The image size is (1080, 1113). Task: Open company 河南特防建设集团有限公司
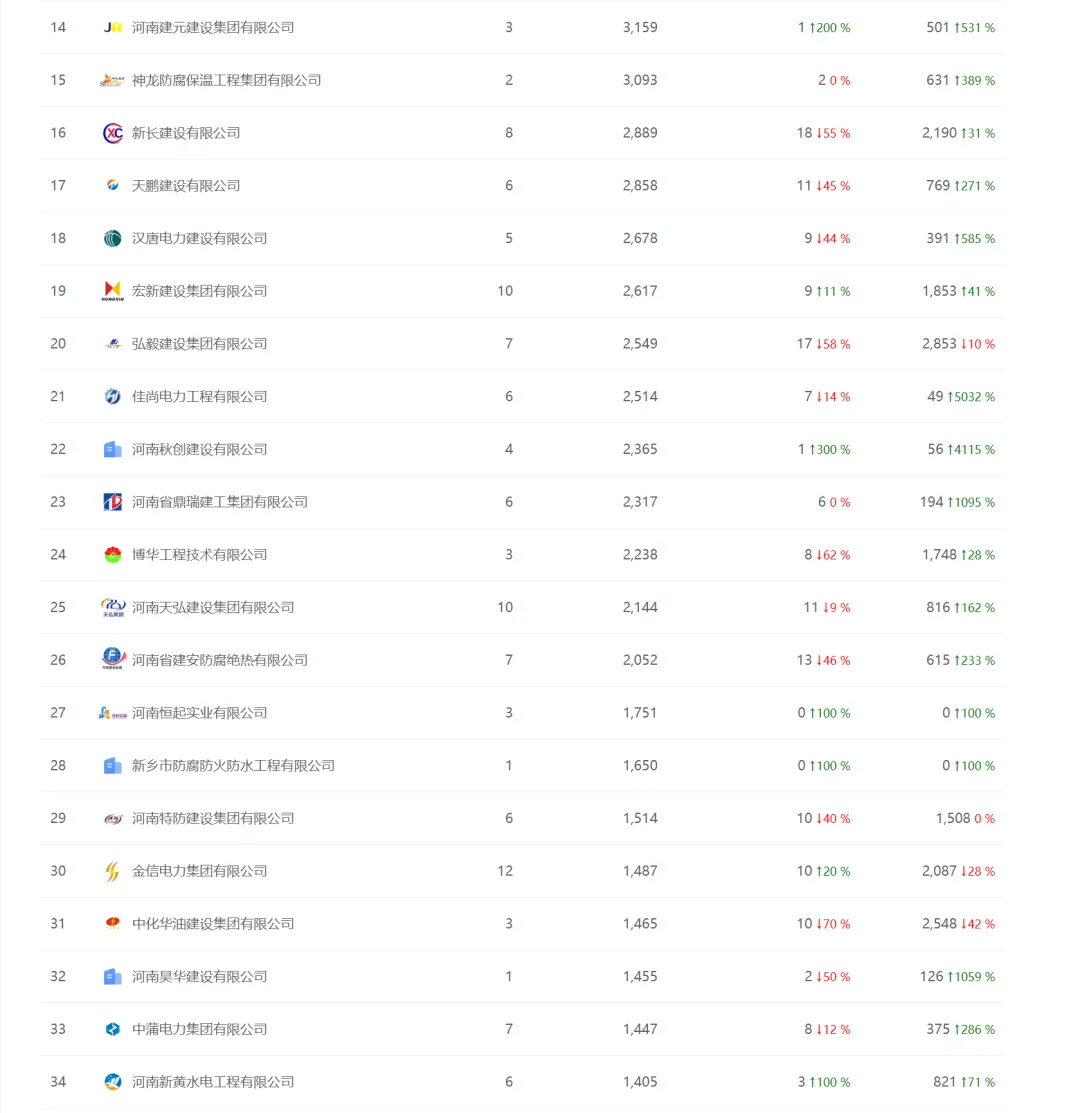[x=213, y=818]
